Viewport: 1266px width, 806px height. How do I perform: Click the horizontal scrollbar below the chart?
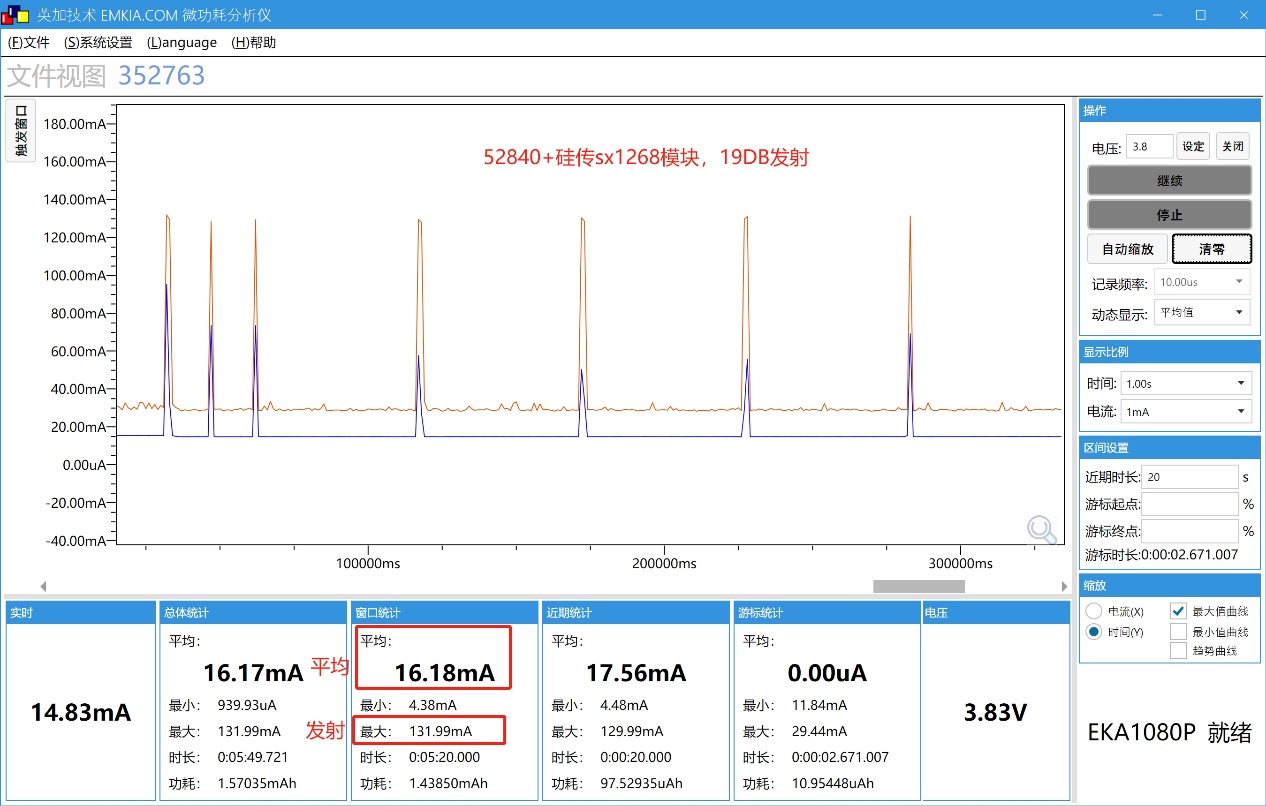[917, 586]
